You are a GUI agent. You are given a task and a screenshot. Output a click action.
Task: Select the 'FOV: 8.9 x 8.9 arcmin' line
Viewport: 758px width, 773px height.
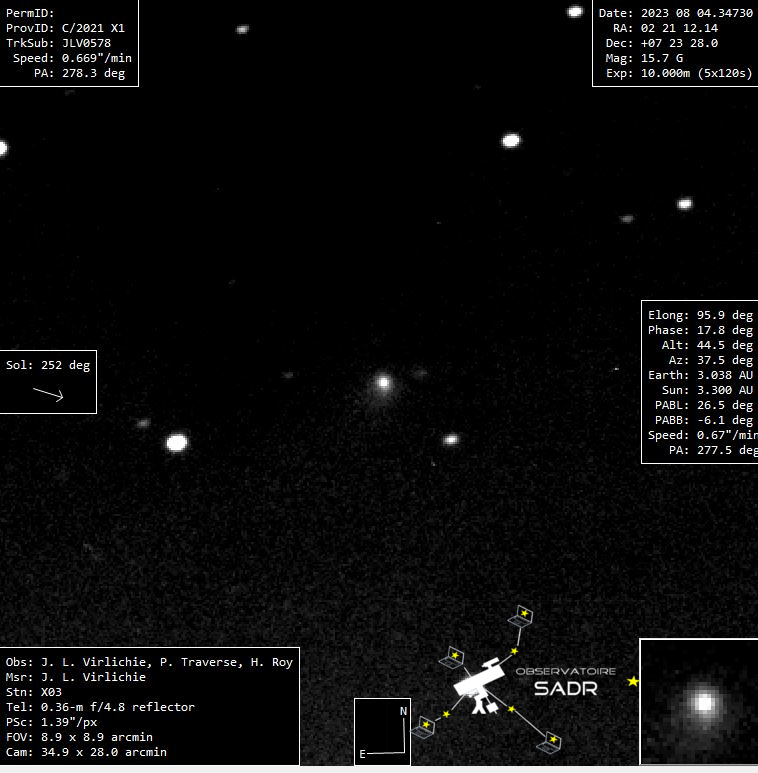click(79, 737)
